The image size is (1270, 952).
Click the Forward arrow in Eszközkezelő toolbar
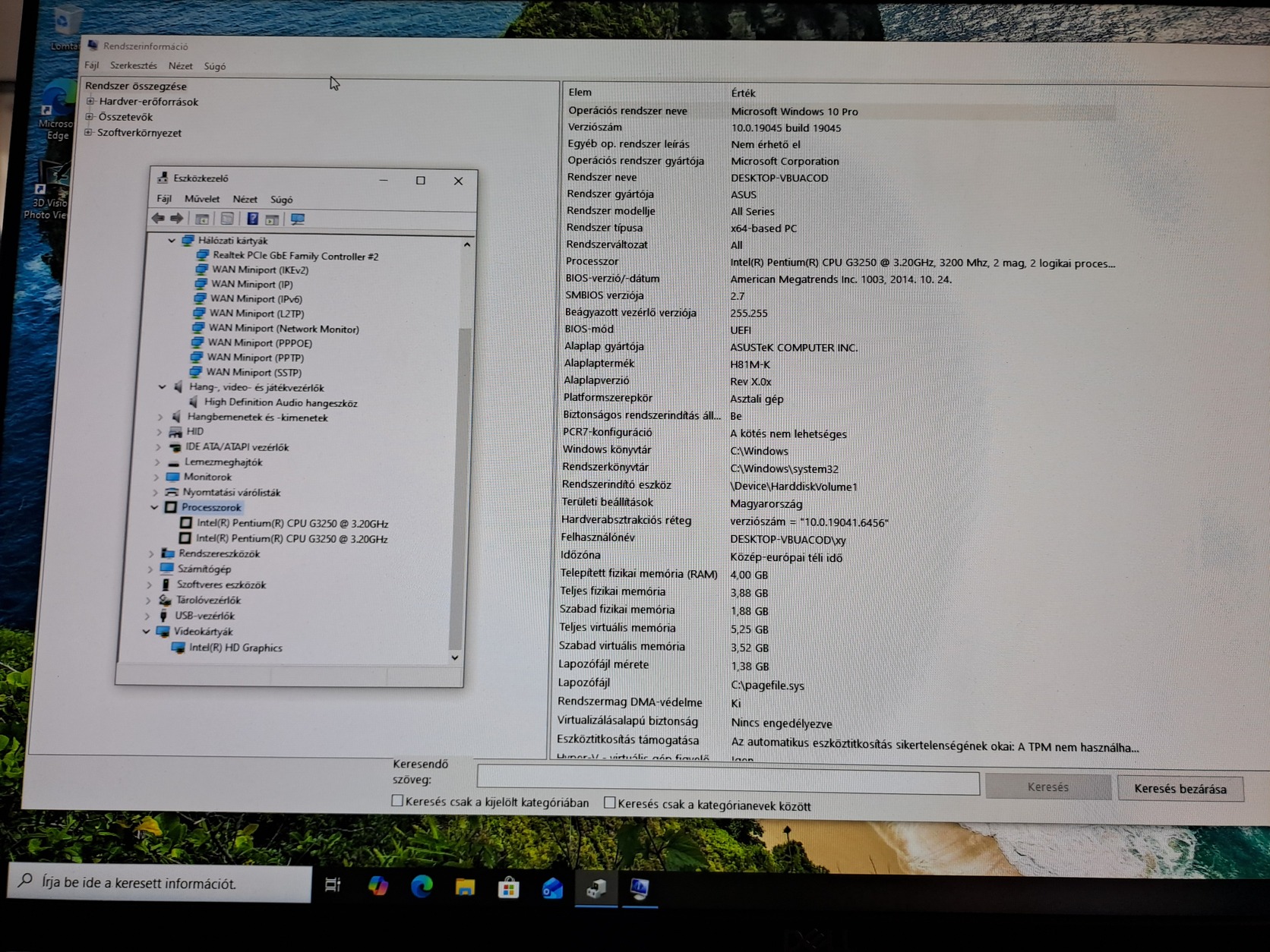pos(177,219)
